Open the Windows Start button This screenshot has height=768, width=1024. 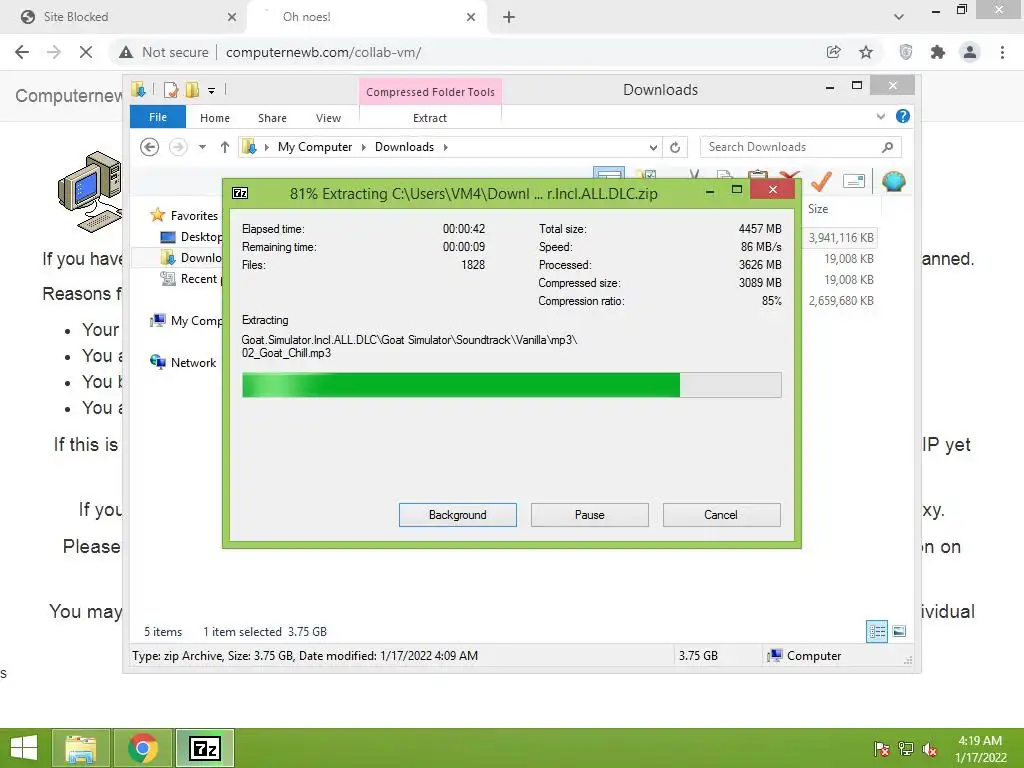[x=24, y=748]
